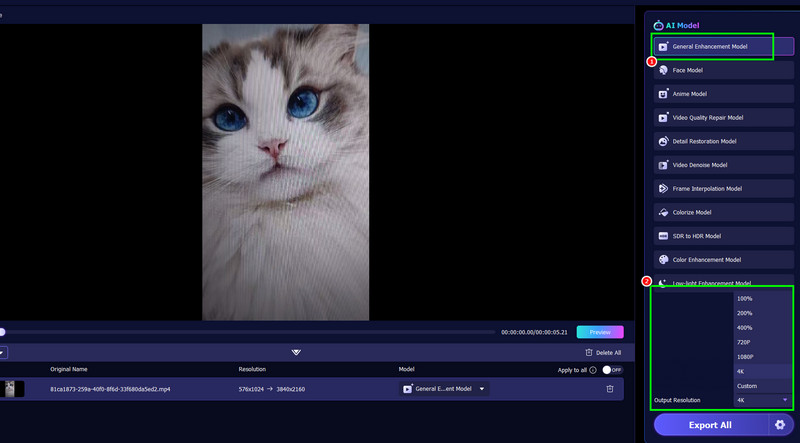Click the AI Model robot icon
800x443 pixels.
click(x=658, y=26)
